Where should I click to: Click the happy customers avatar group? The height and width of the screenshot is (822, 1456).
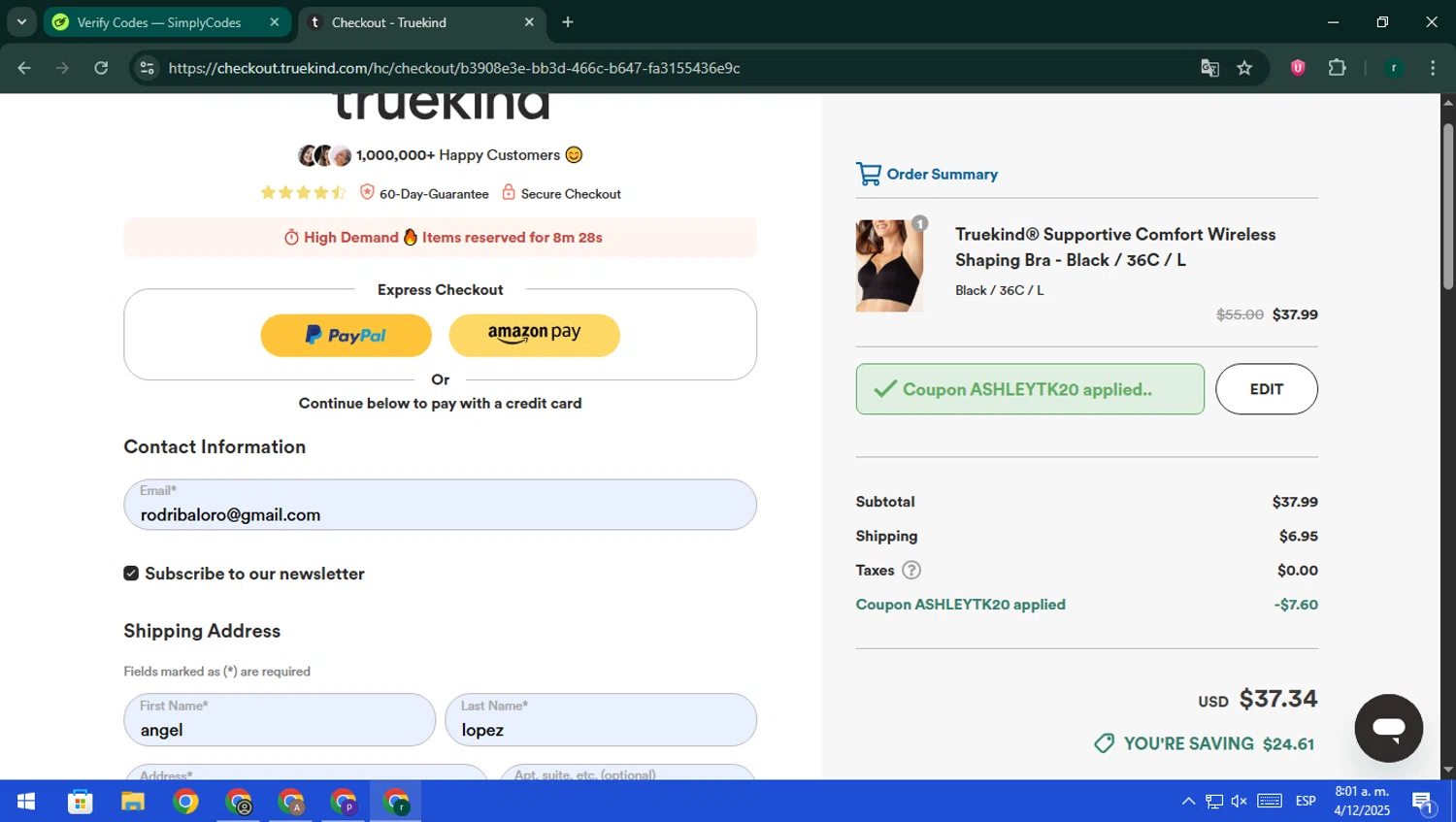pyautogui.click(x=325, y=155)
